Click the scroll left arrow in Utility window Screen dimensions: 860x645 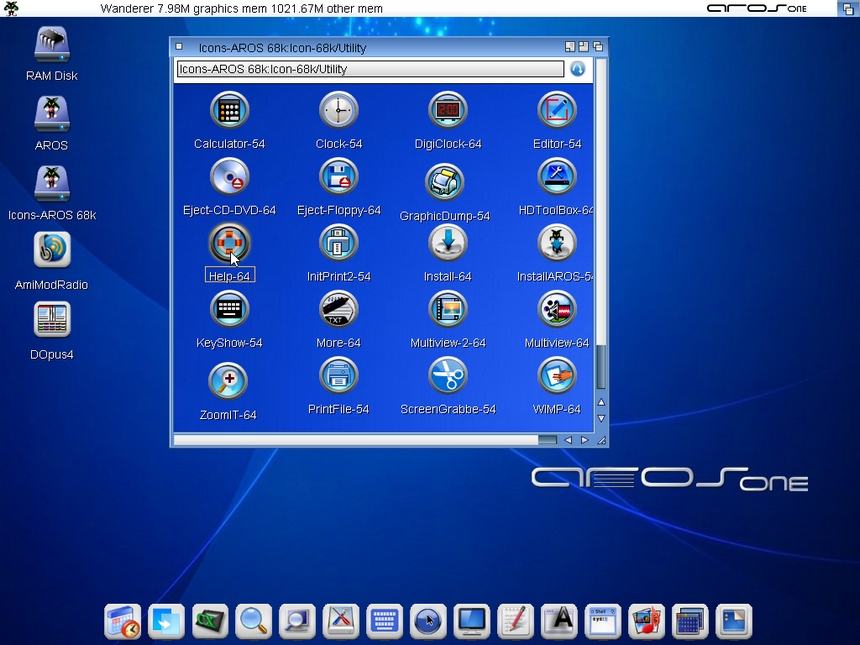568,440
